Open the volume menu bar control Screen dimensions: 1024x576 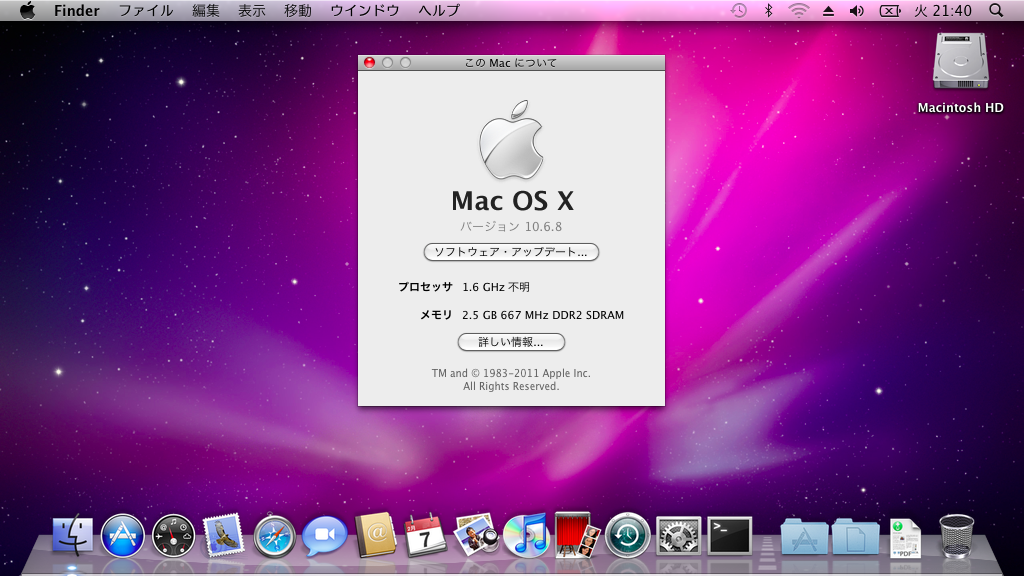pyautogui.click(x=857, y=10)
